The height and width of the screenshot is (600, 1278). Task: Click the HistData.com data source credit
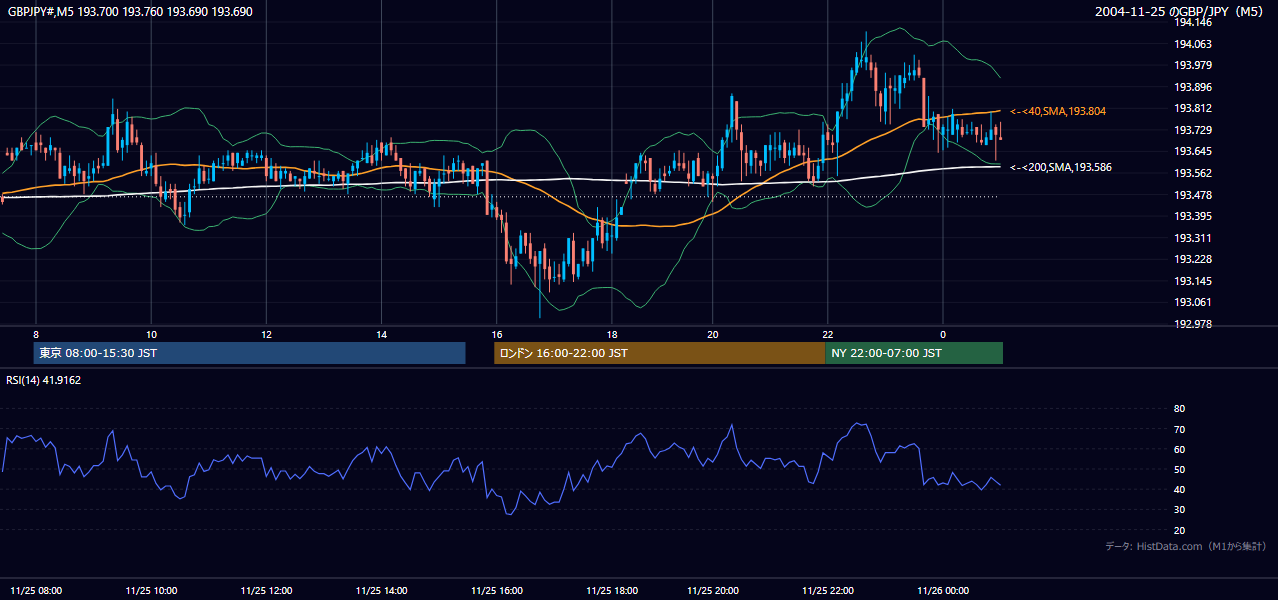[x=1186, y=546]
